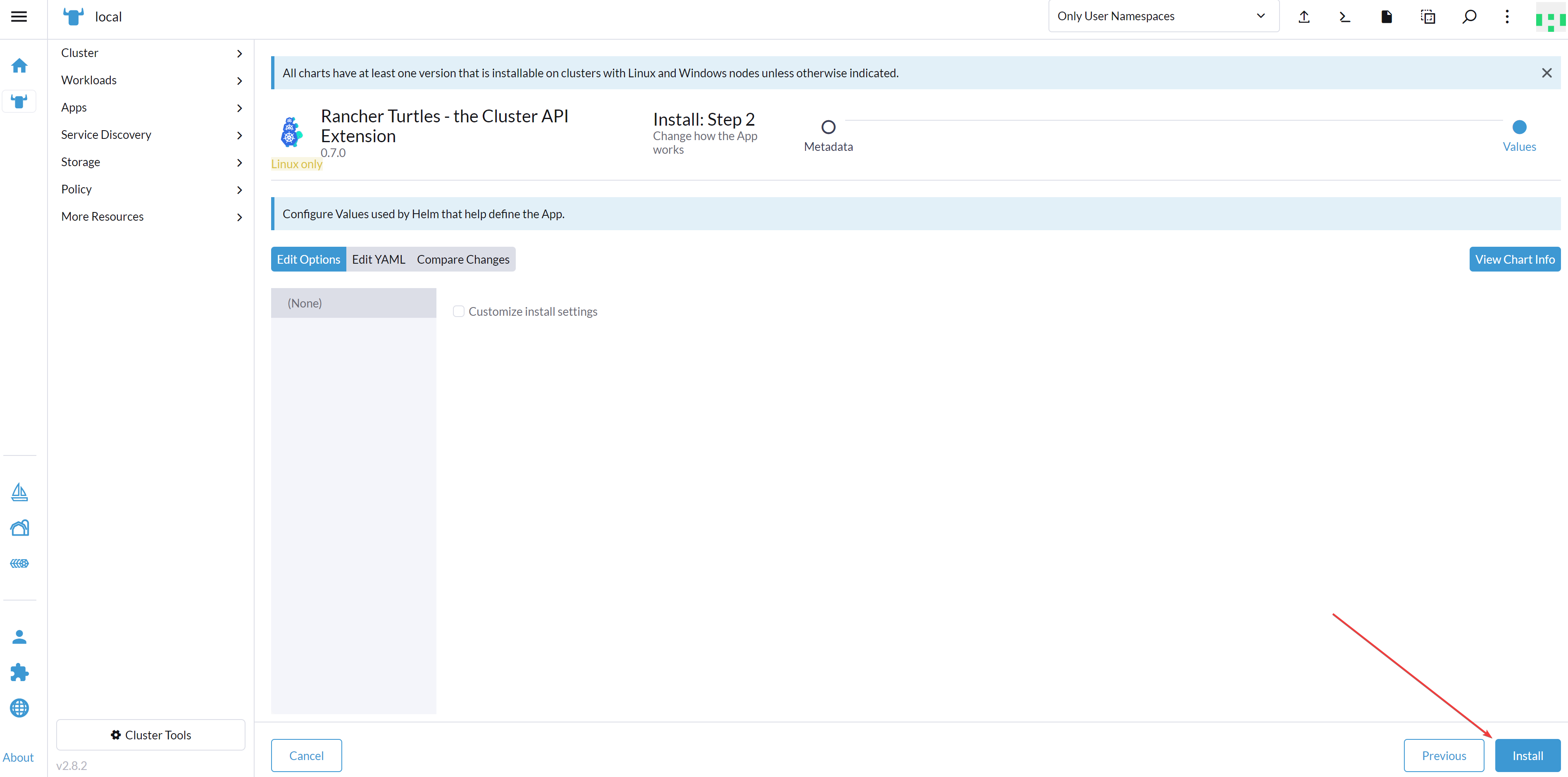Open the vertical three-dot header menu
The width and height of the screenshot is (1568, 777).
tap(1507, 17)
